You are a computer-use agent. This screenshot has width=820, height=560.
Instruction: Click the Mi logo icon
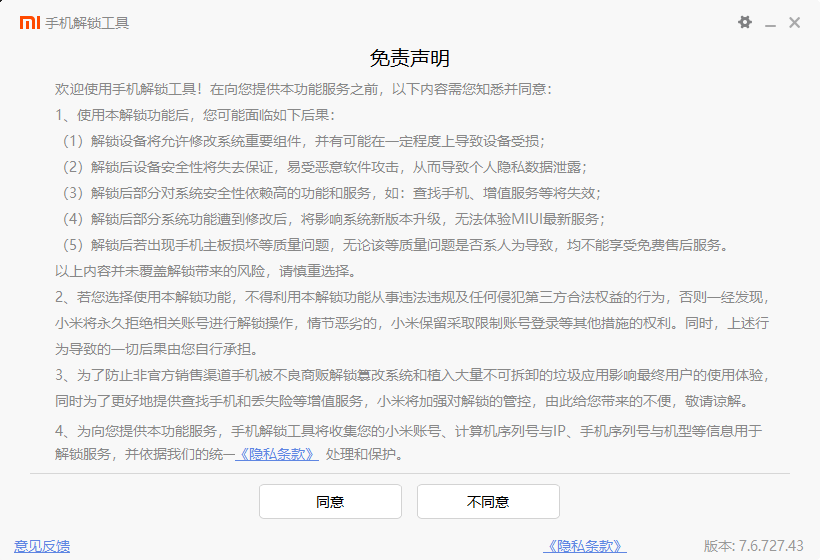[x=30, y=22]
